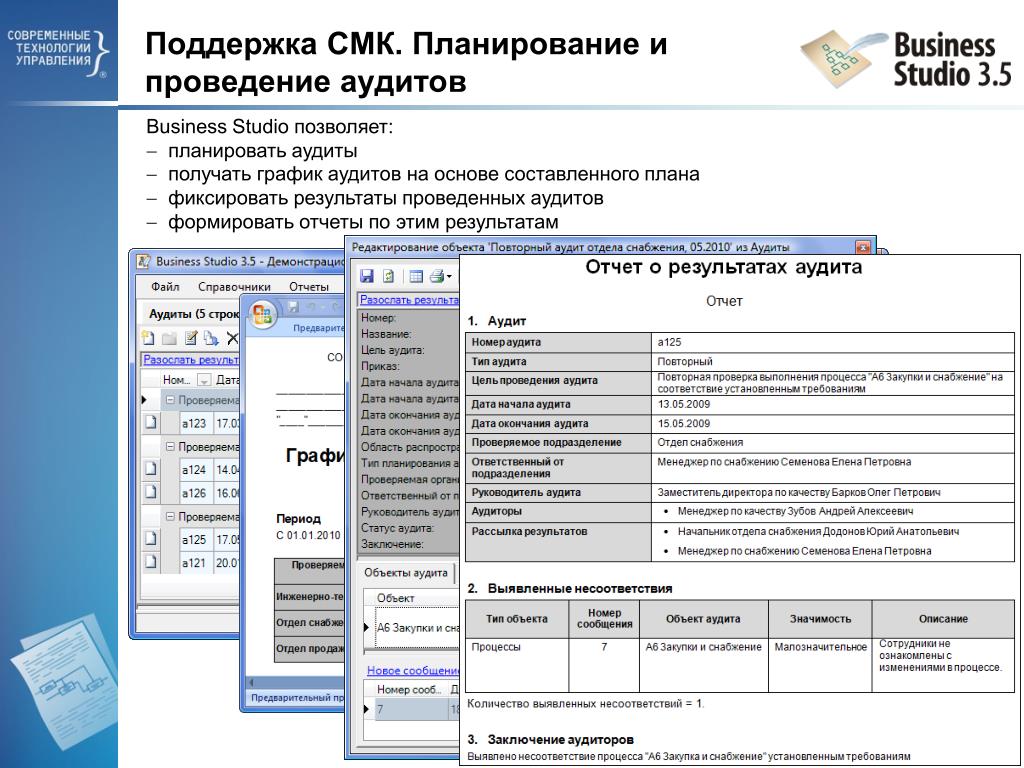Click 'Отдел снабже' row in preview schedule table
The image size is (1024, 768).
[x=310, y=623]
